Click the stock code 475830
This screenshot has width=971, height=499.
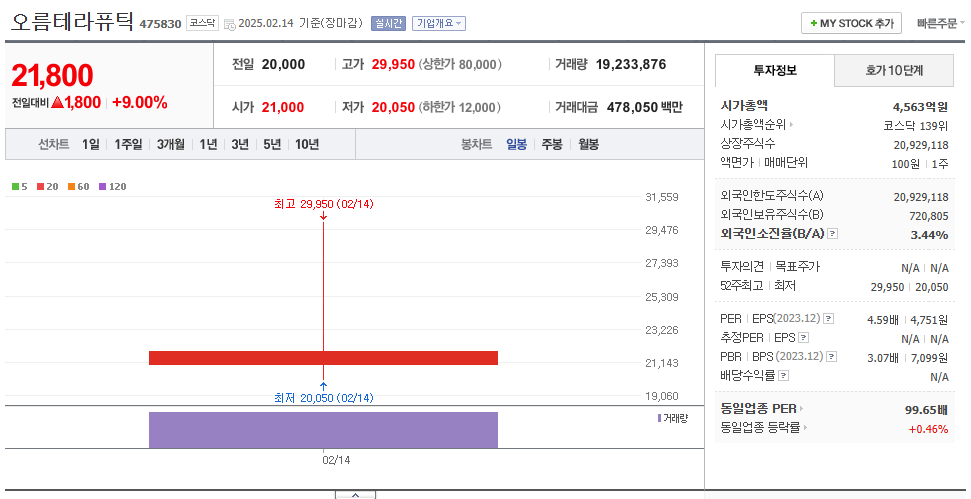(x=160, y=24)
